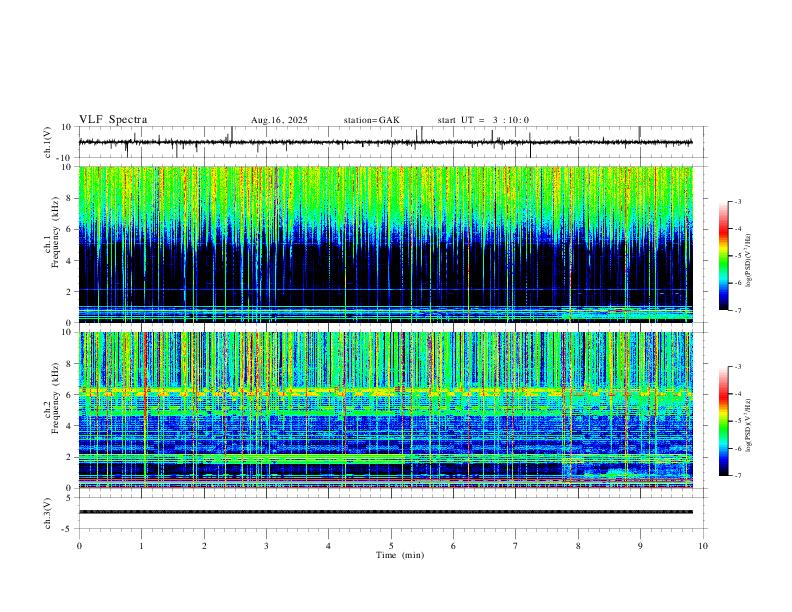
Task: Click the lower colorbar '-5' tick label
Action: [737, 421]
